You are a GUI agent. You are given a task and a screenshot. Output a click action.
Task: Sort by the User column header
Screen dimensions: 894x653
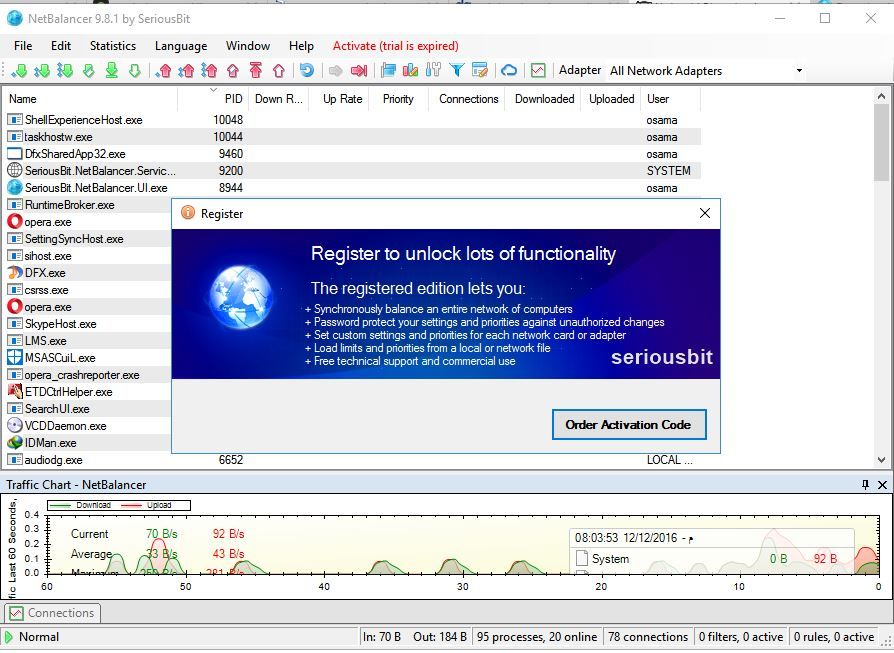click(670, 99)
